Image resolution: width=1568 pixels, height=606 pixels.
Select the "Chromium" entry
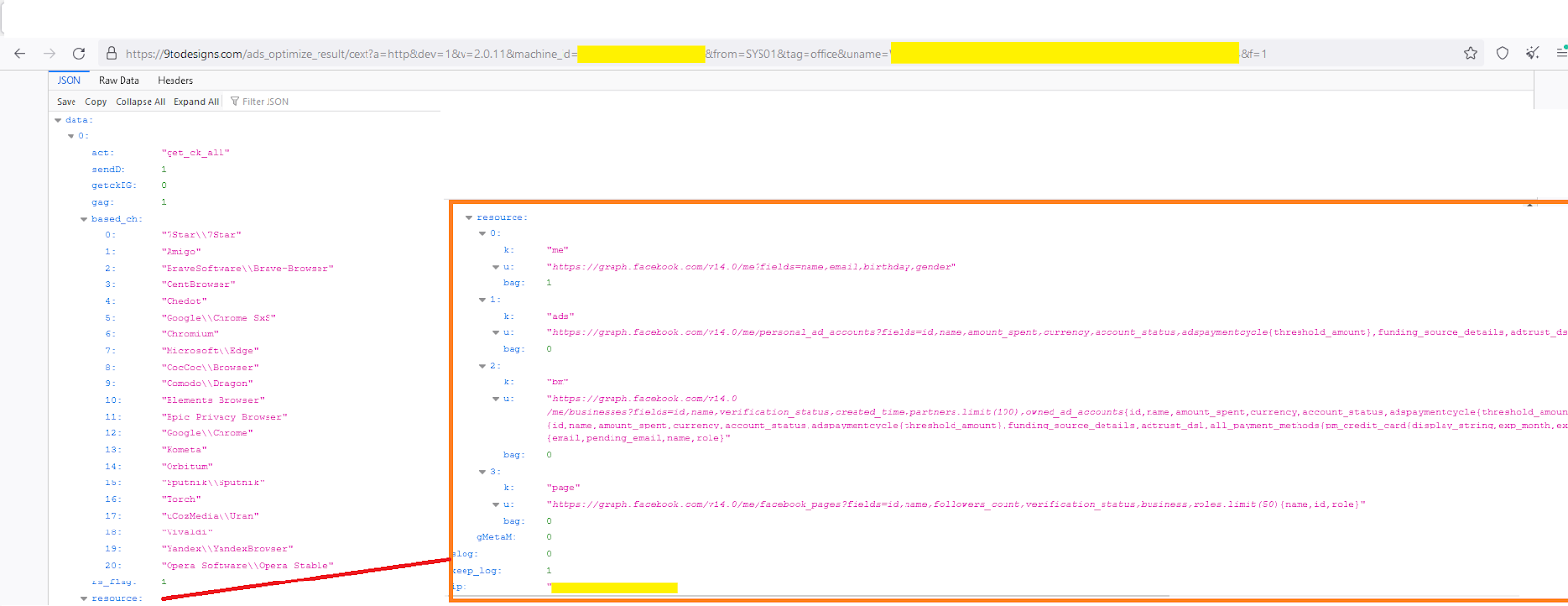[x=190, y=333]
